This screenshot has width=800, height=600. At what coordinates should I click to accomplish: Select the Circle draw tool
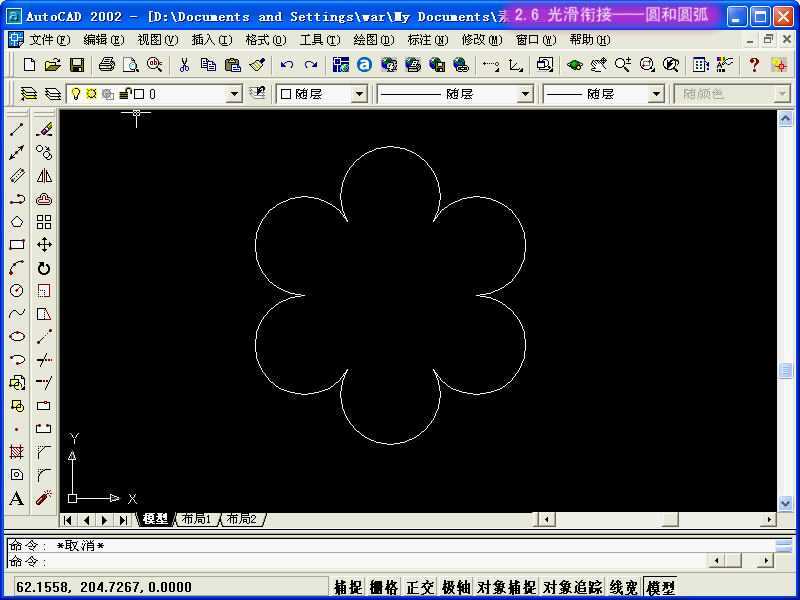pyautogui.click(x=17, y=291)
